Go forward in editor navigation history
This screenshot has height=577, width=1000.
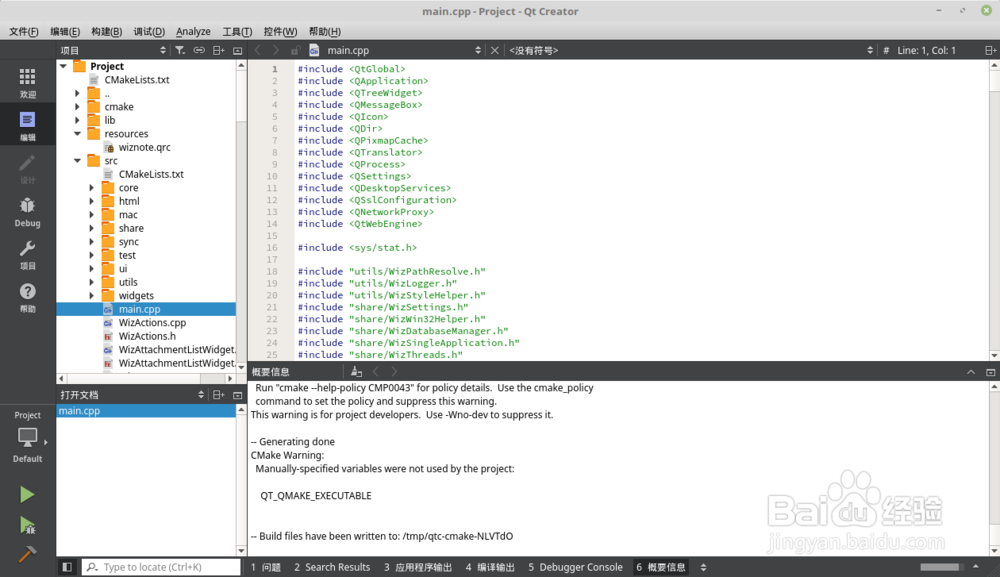click(x=276, y=50)
